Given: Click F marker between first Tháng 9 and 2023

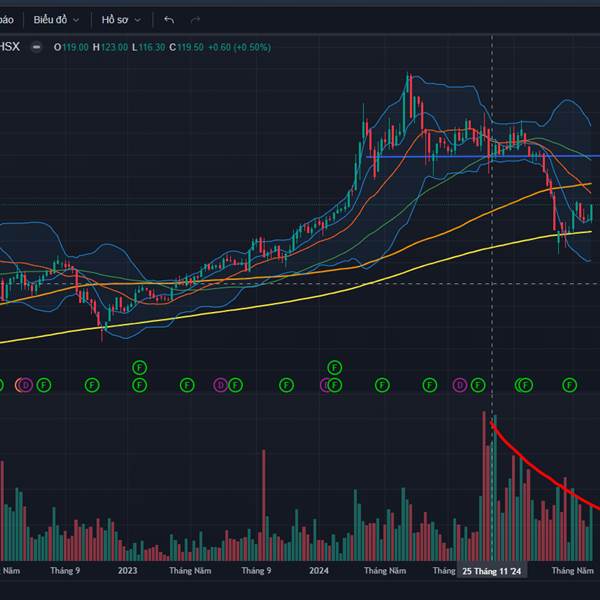Looking at the screenshot, I should coord(92,385).
